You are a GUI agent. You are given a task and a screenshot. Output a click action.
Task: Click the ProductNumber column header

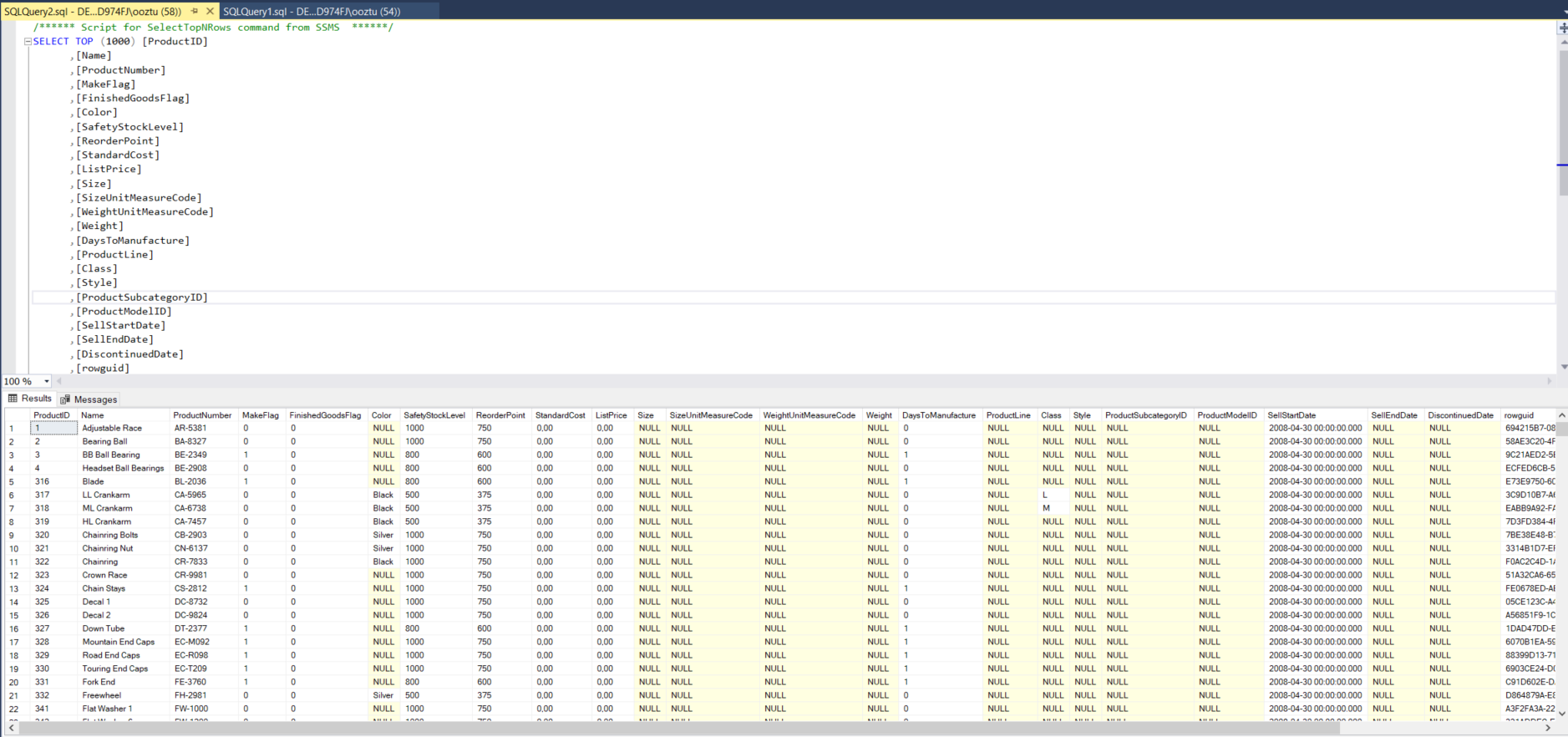coord(202,415)
